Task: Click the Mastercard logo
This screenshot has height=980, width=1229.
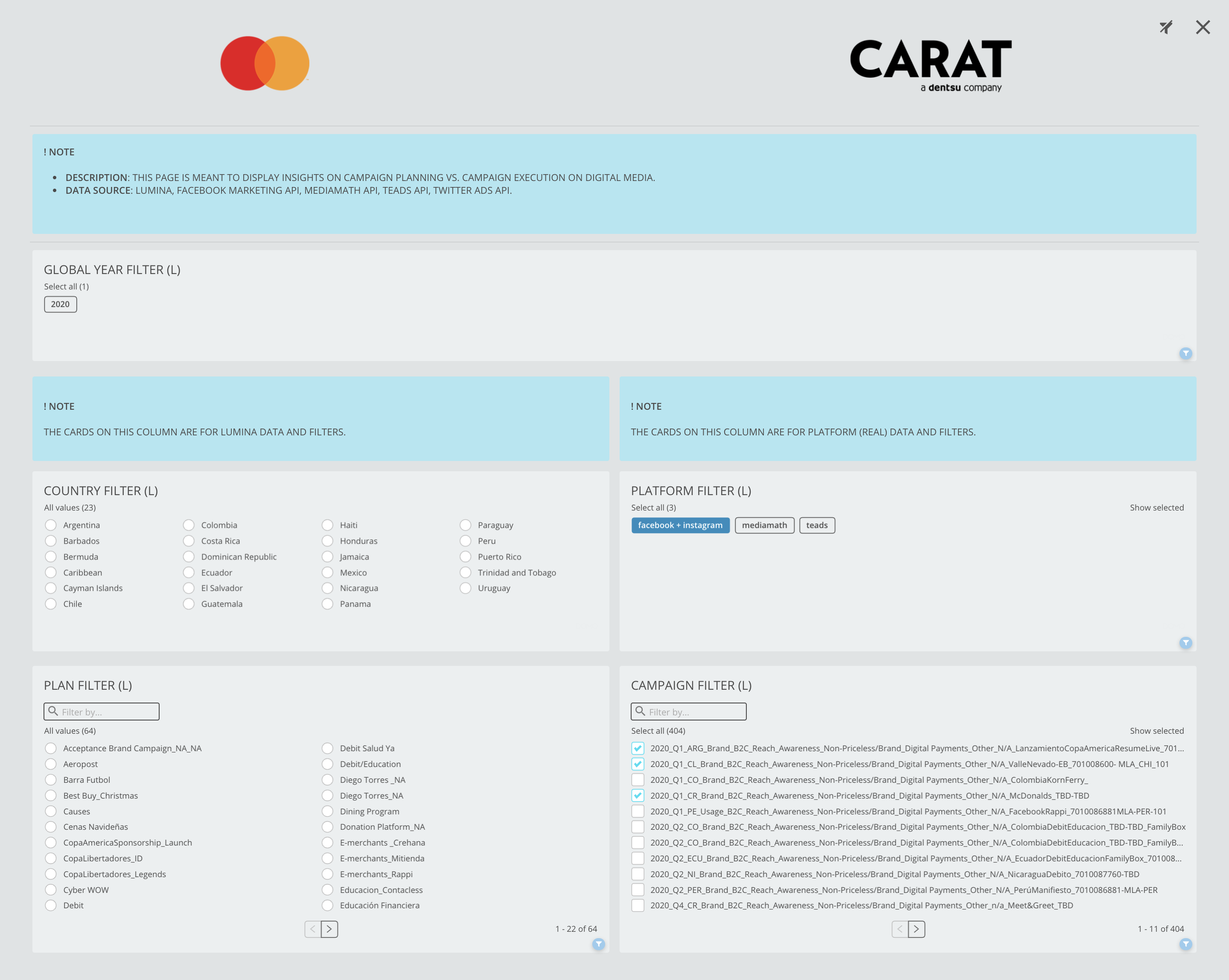Action: pos(265,63)
